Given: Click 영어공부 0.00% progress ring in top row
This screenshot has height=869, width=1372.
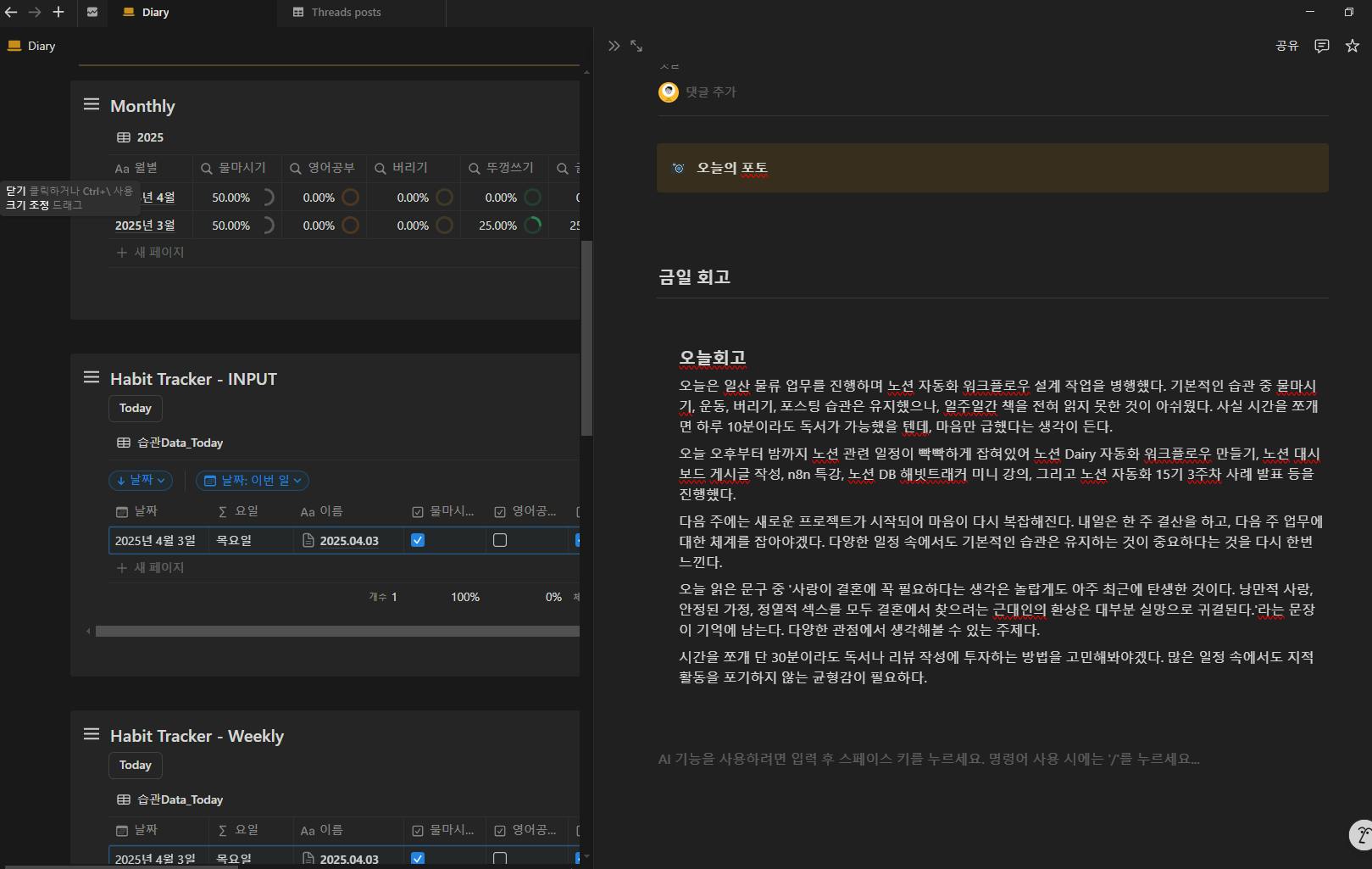Looking at the screenshot, I should (x=350, y=198).
